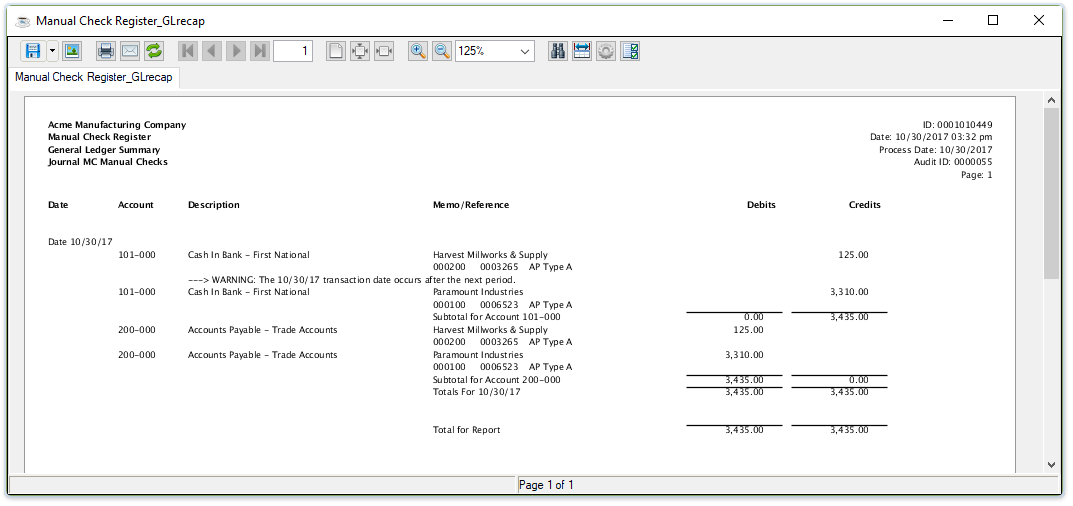Screen dimensions: 1073x506
Task: Click the 'Memo/Reference' column header
Action: click(471, 205)
